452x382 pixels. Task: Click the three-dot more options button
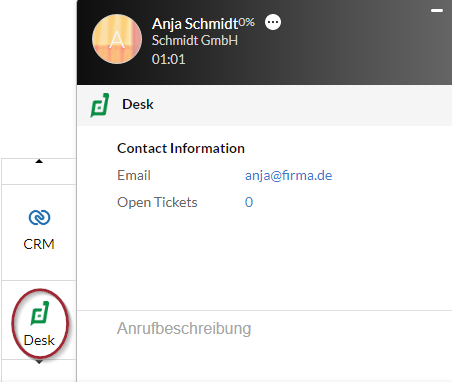tap(273, 22)
